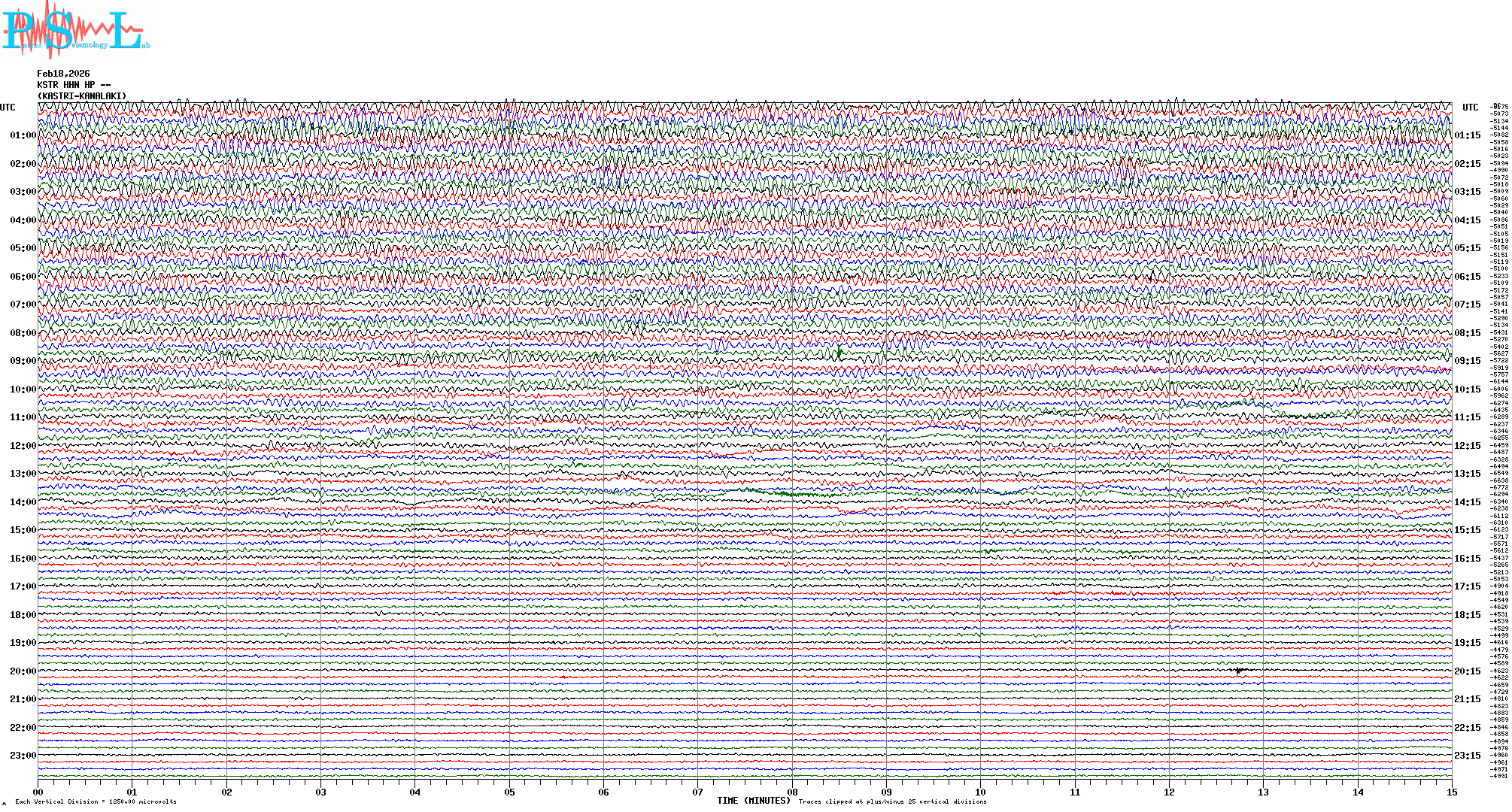Screen dimensions: 1512x812
Task: Click the 09:15 time label on right
Action: tap(1467, 361)
